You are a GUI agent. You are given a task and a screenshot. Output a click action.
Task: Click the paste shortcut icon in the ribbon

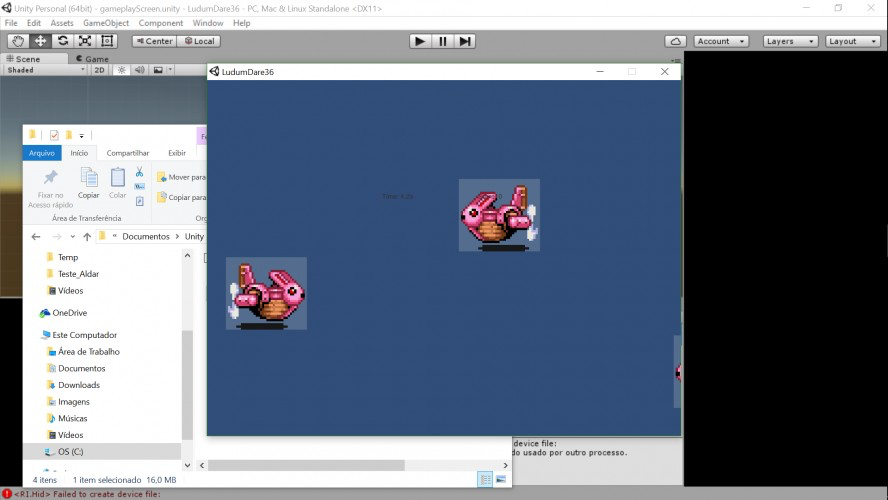tap(139, 201)
